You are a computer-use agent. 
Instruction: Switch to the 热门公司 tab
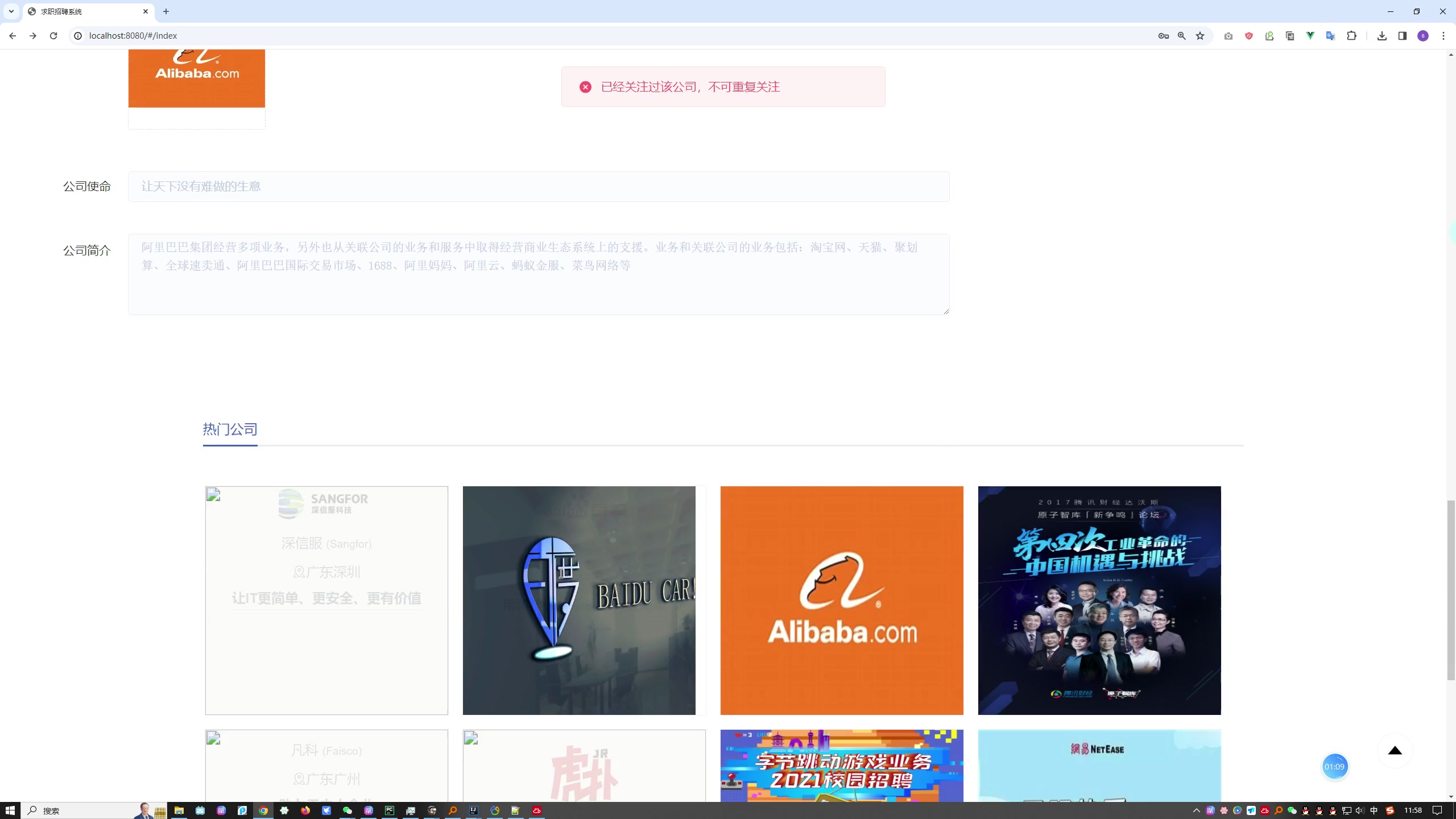[230, 429]
